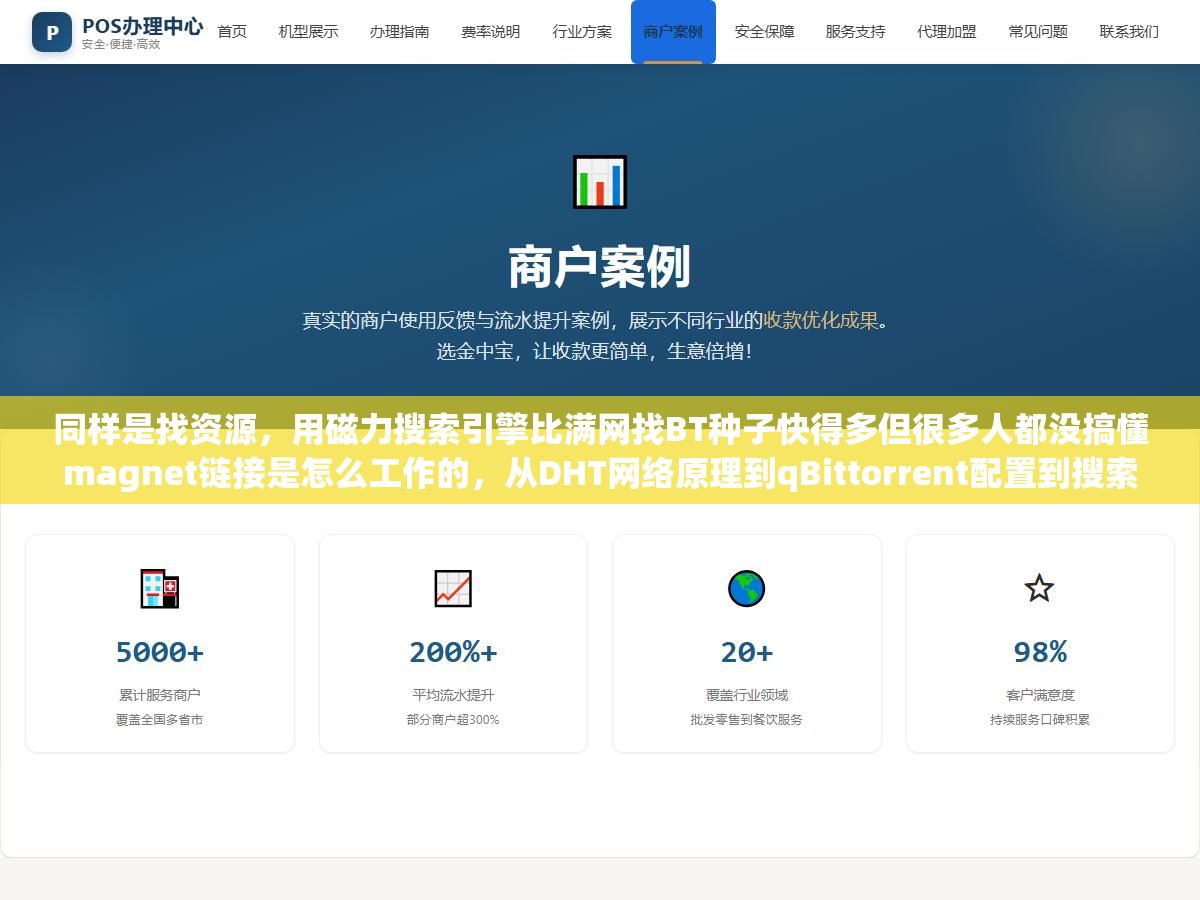The width and height of the screenshot is (1200, 900).
Task: Click the 平均流水提升 label
Action: click(x=453, y=695)
